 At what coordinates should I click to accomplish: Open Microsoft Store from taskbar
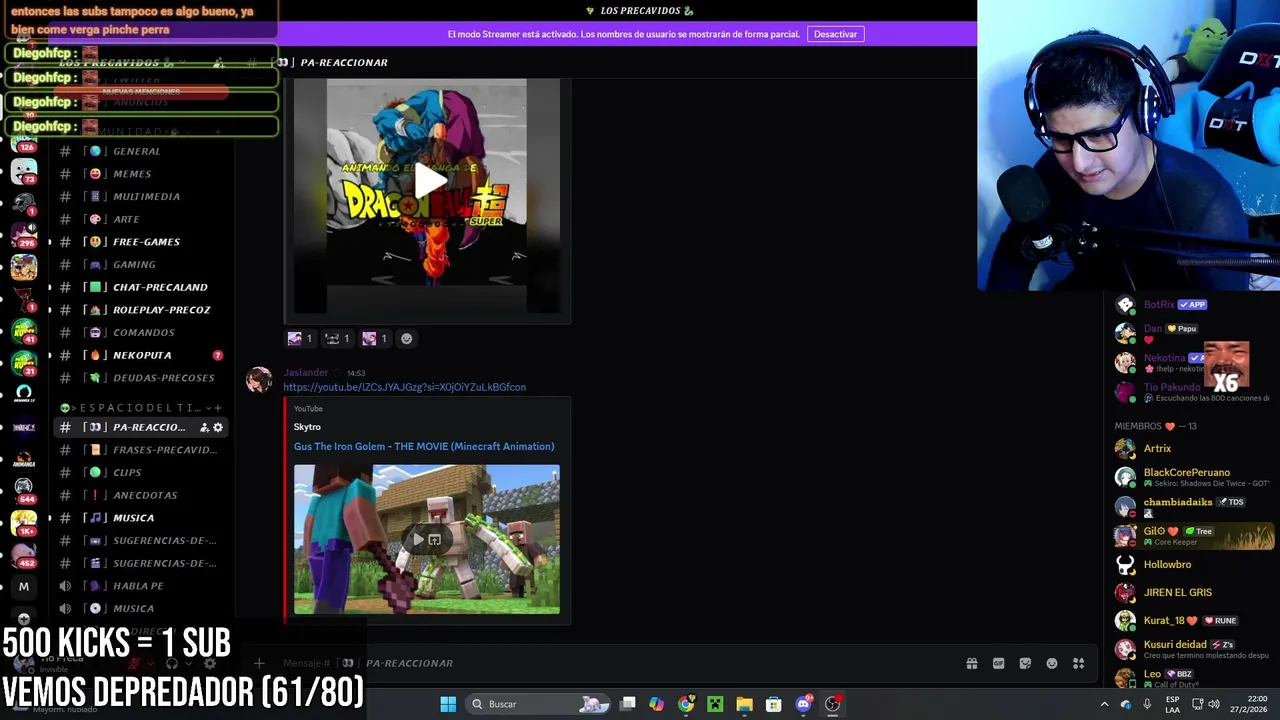773,704
